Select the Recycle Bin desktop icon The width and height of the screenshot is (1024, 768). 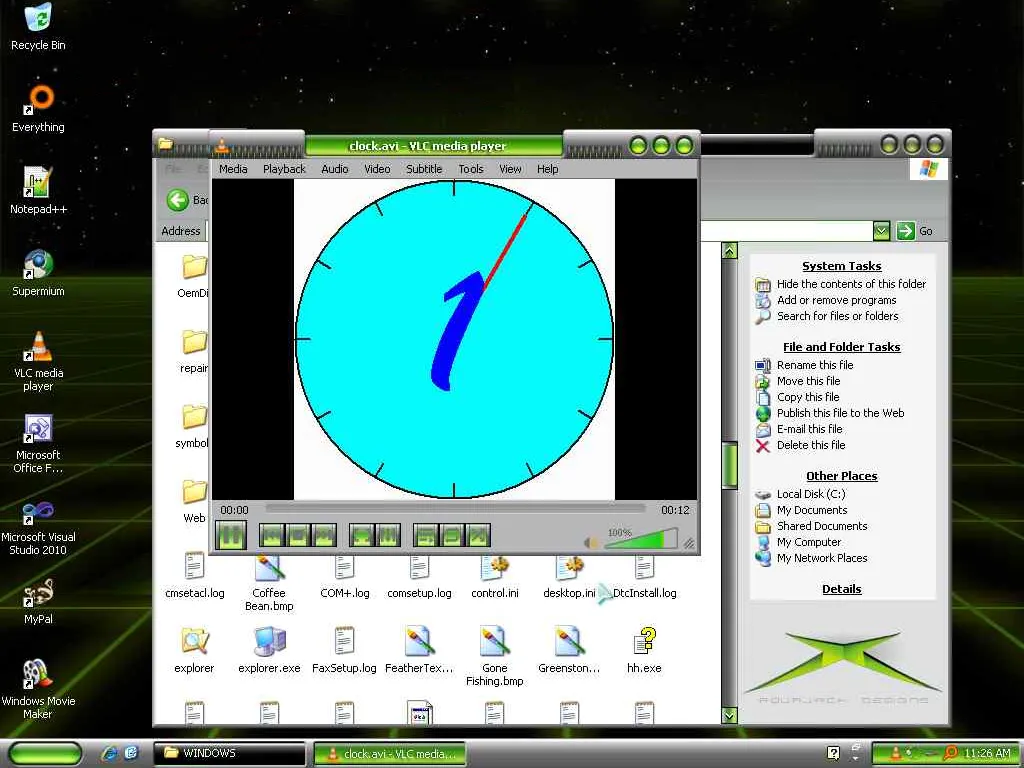point(39,27)
